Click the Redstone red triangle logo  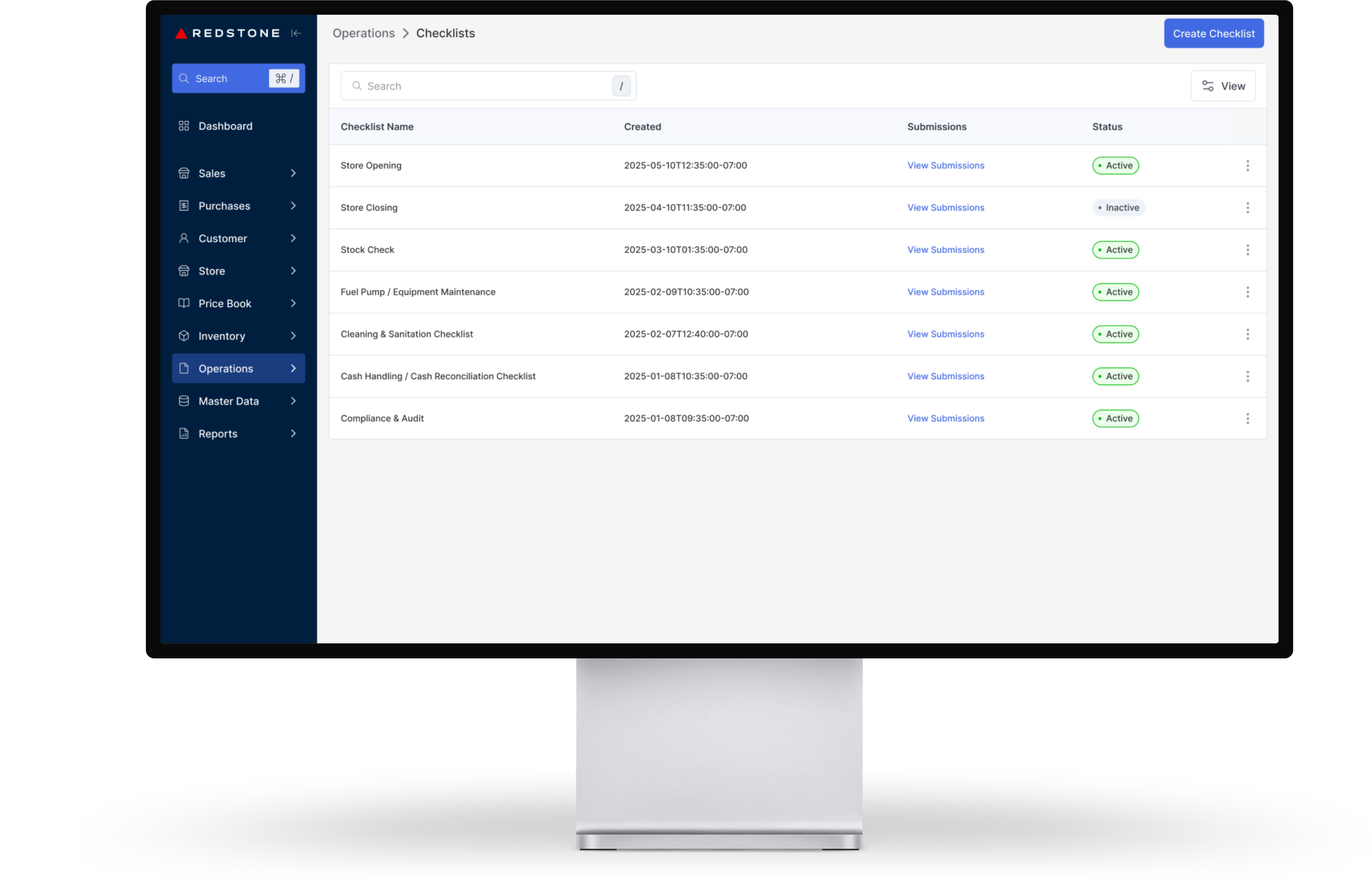point(181,33)
